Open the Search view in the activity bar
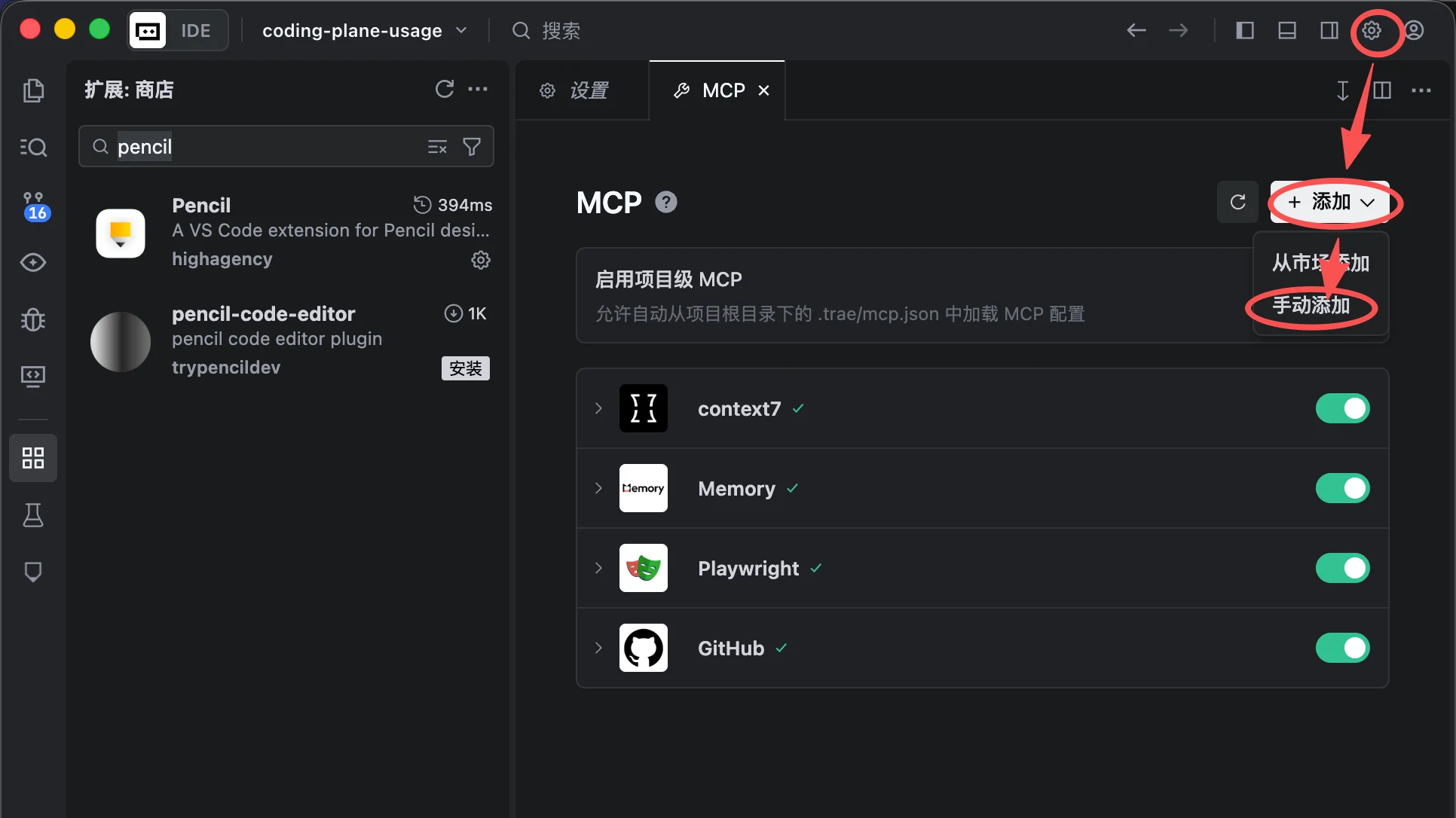Screen dimensions: 1456x818 (x=33, y=147)
